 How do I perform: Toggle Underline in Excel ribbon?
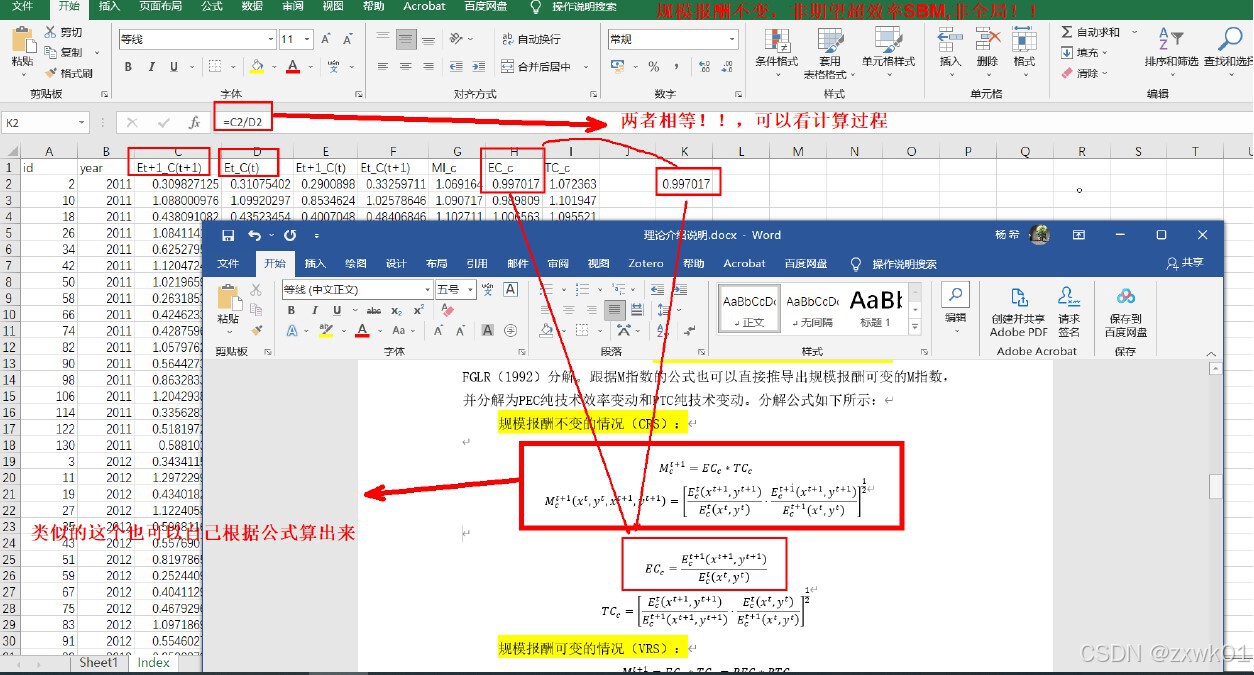pyautogui.click(x=174, y=67)
